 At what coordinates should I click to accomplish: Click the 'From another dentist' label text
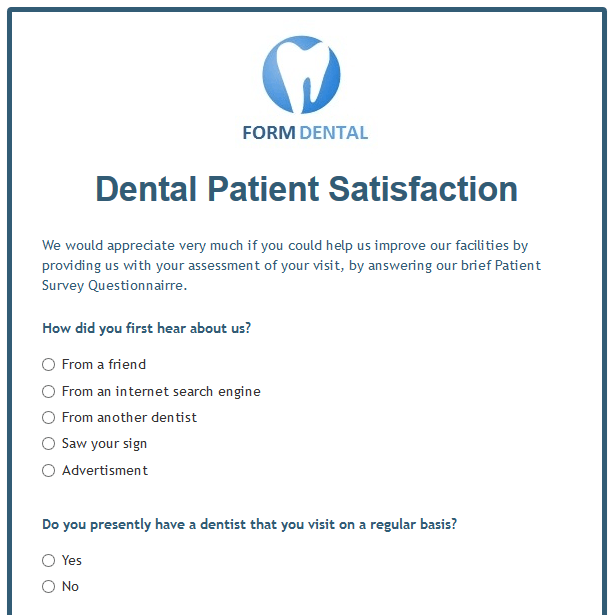129,418
